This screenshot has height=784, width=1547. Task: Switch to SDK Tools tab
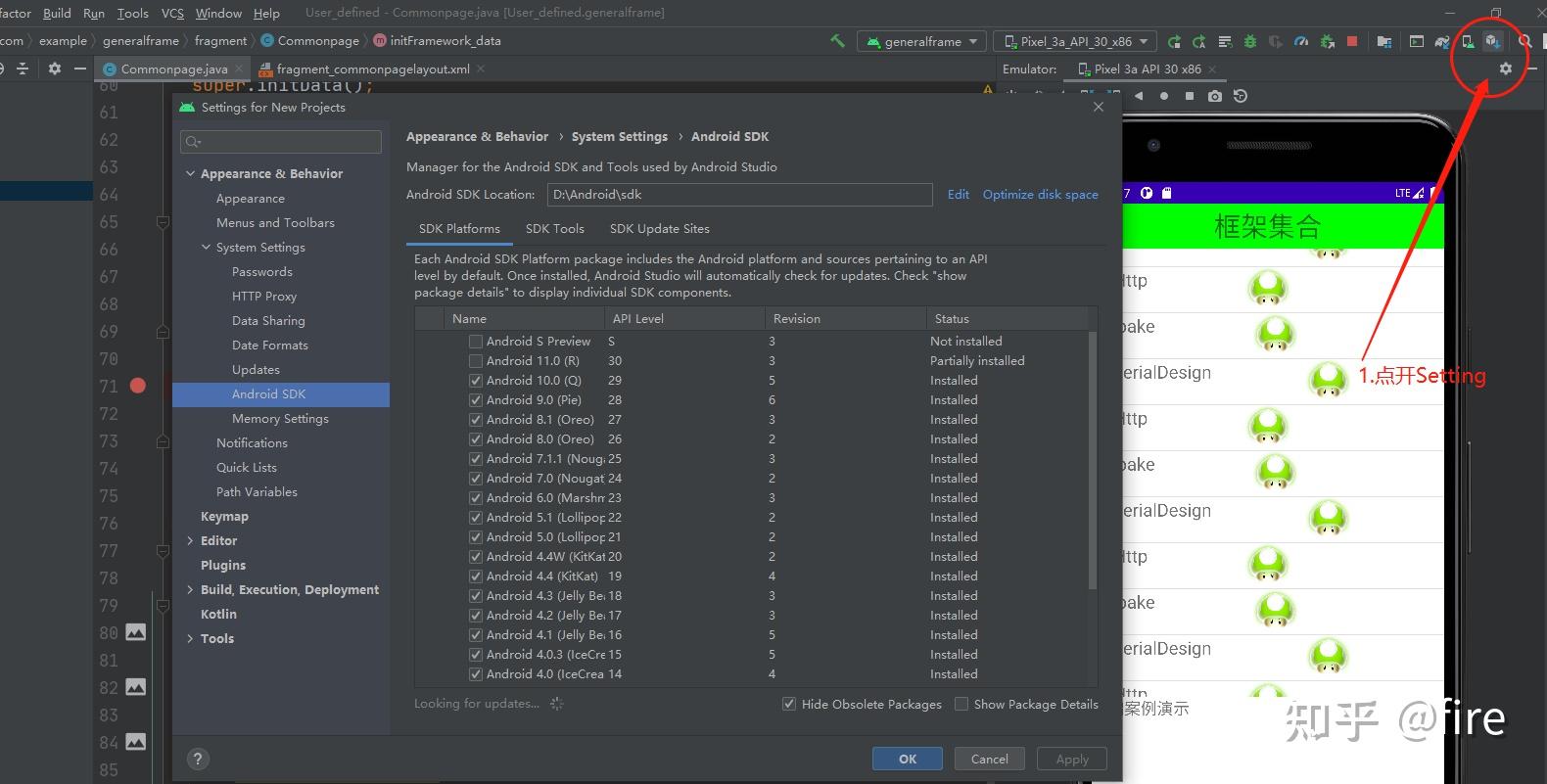coord(555,228)
